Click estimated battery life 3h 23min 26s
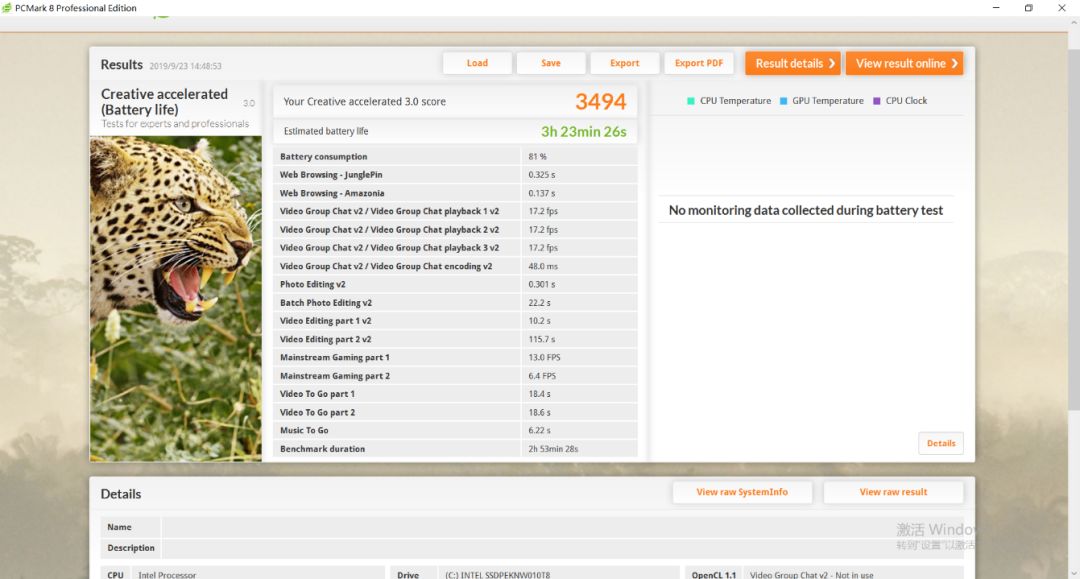 point(583,131)
